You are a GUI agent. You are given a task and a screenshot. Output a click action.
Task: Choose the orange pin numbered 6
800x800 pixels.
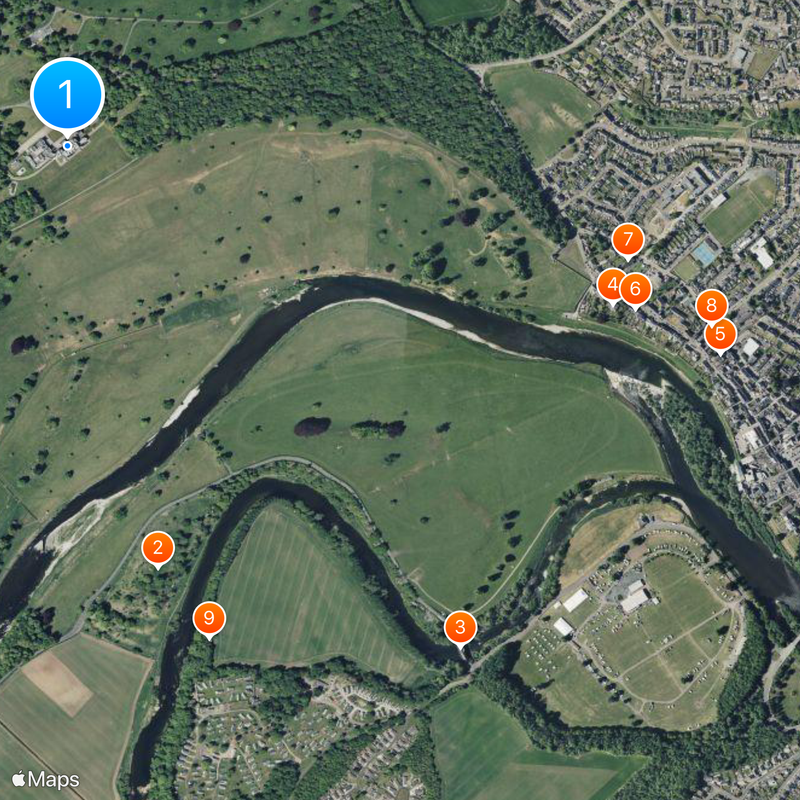pos(635,289)
